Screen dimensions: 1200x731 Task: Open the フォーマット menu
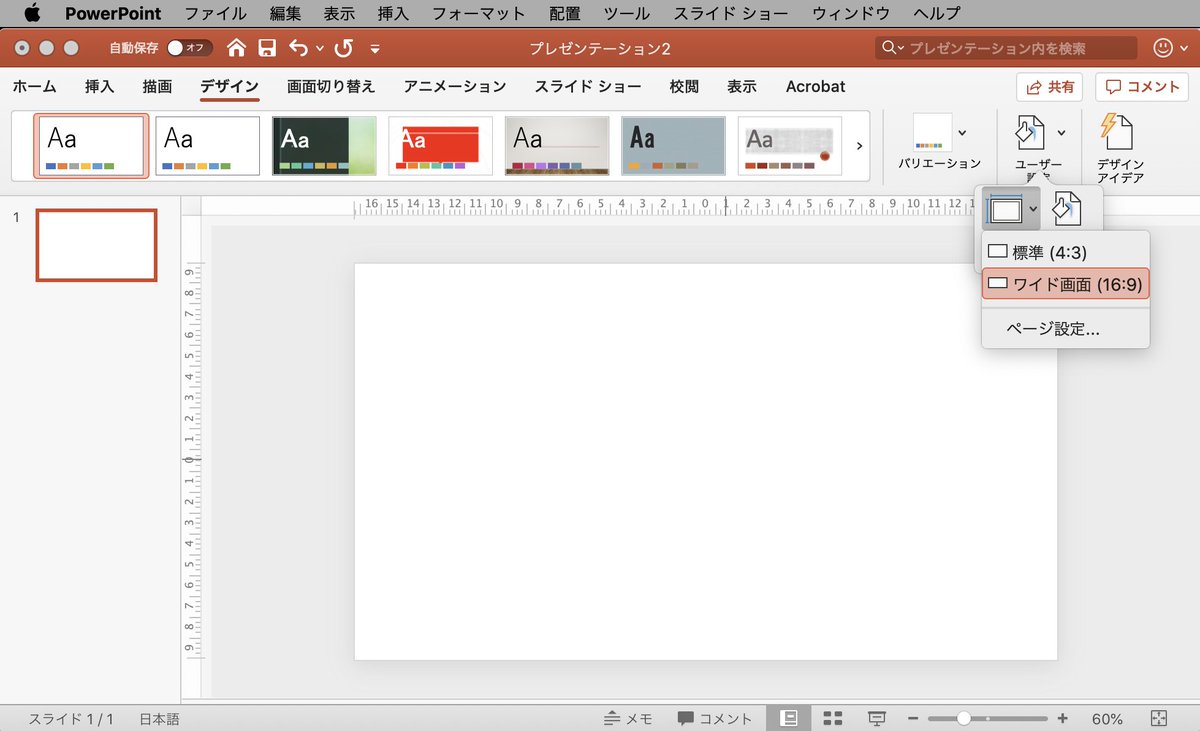click(479, 14)
